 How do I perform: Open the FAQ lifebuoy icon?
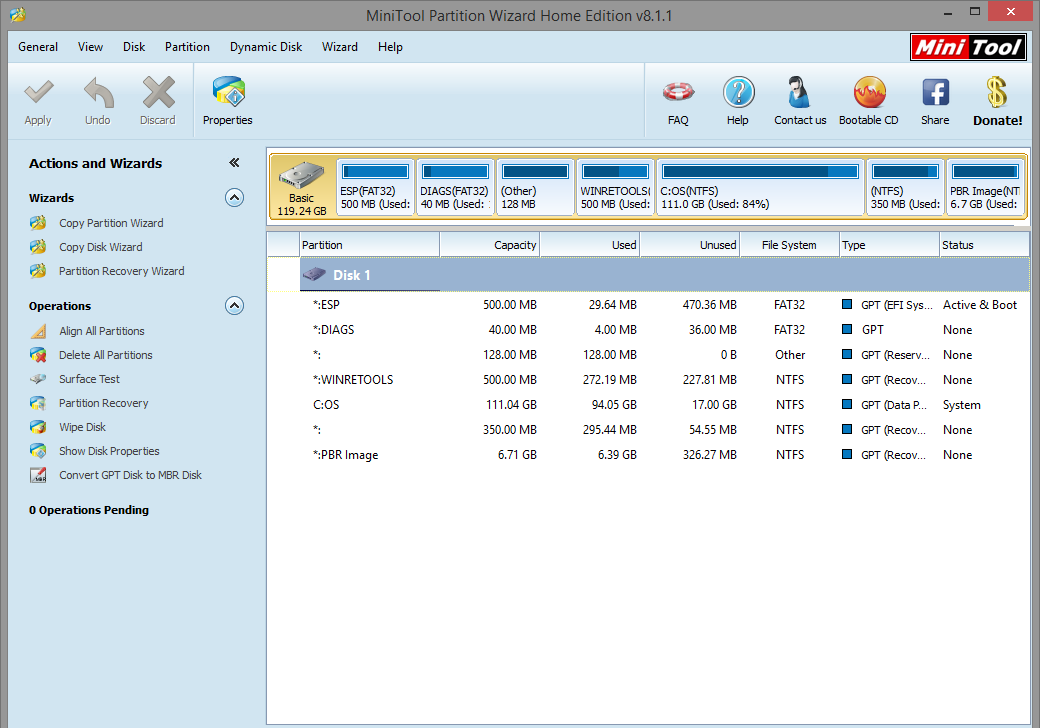(x=679, y=91)
